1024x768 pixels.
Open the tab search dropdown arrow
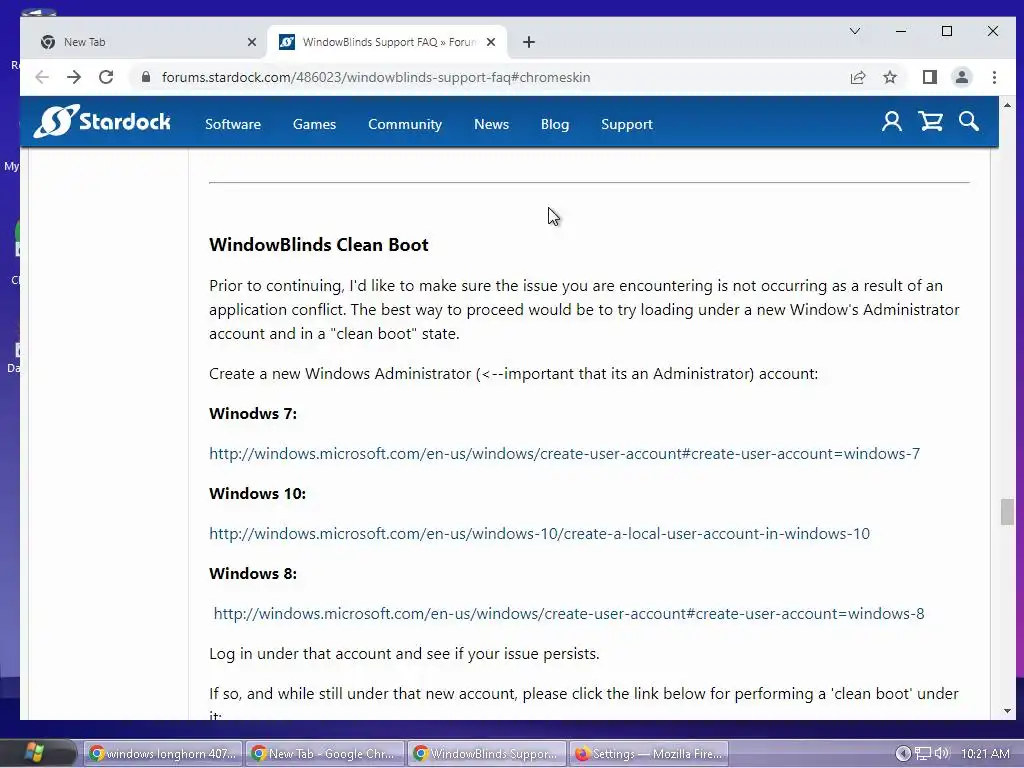click(854, 31)
